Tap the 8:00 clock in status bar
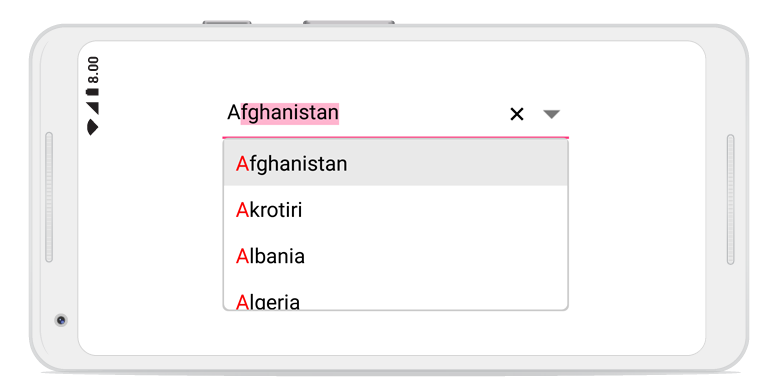The height and width of the screenshot is (390, 780). point(93,70)
